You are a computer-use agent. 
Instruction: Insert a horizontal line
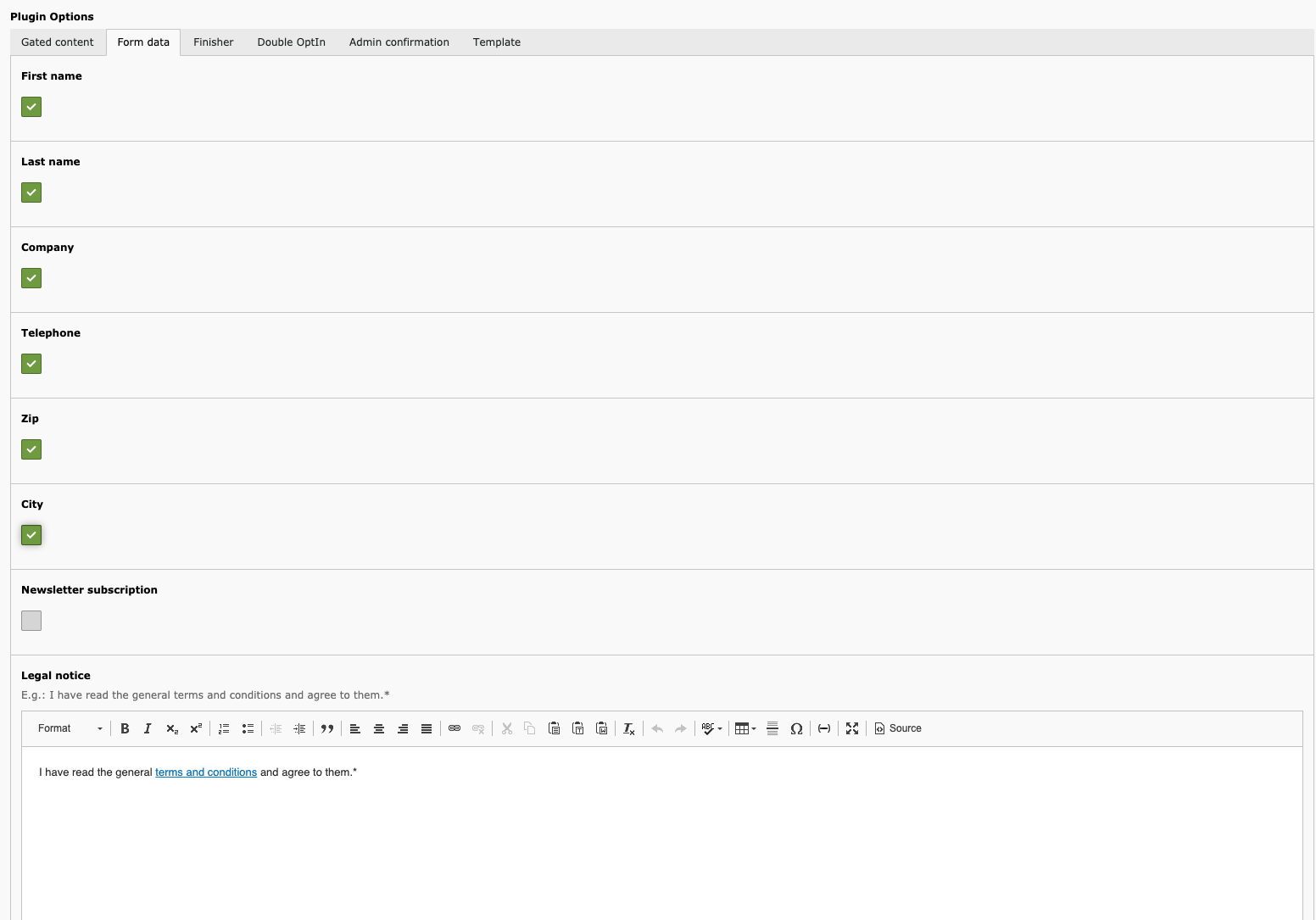(772, 728)
